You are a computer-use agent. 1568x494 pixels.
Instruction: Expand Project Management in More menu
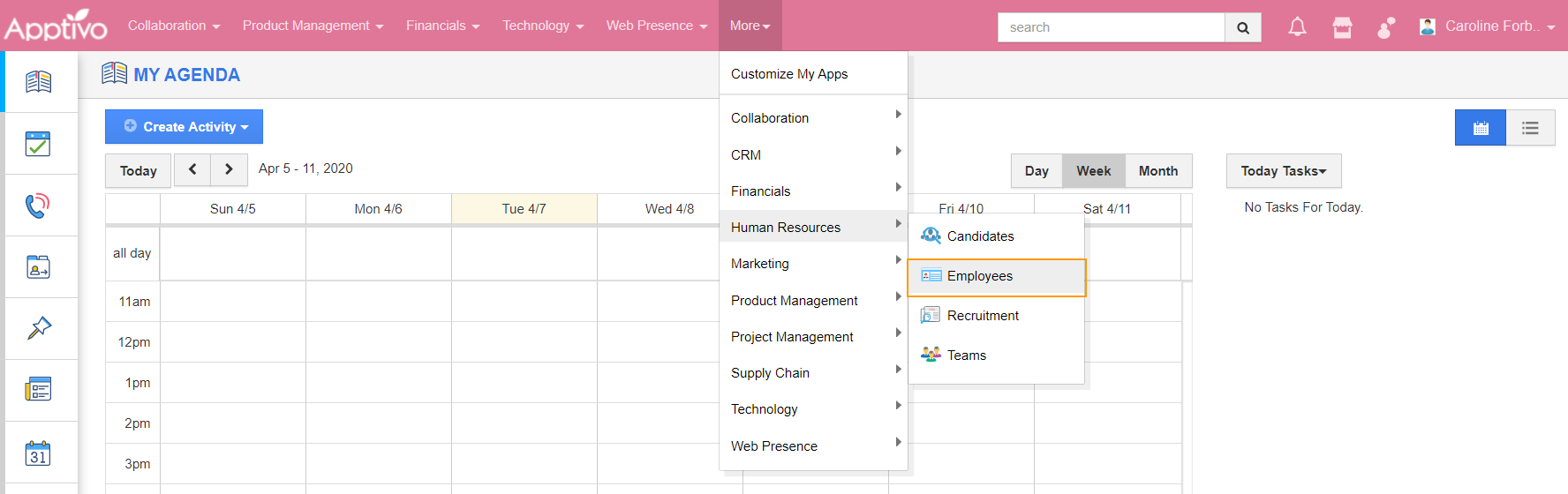(x=813, y=336)
